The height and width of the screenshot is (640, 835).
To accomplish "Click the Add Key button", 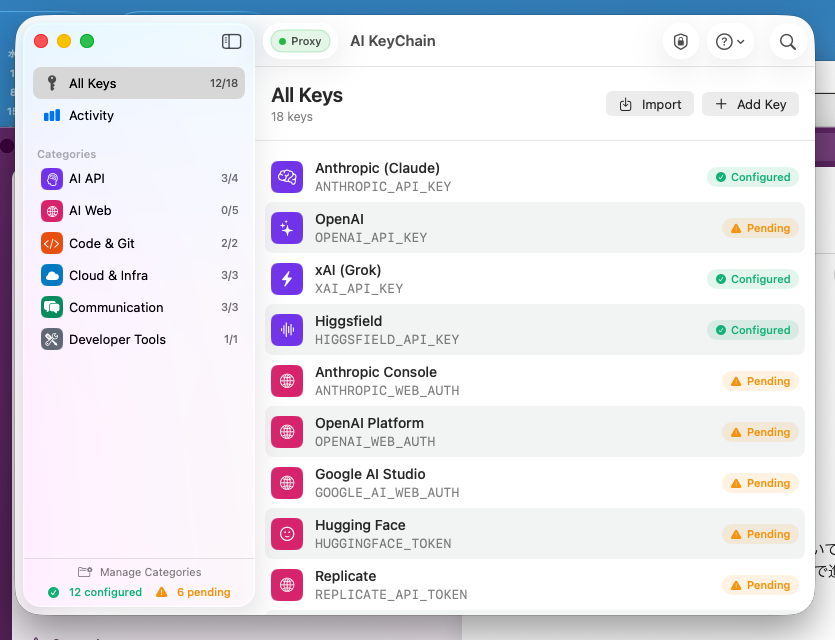I will (750, 104).
